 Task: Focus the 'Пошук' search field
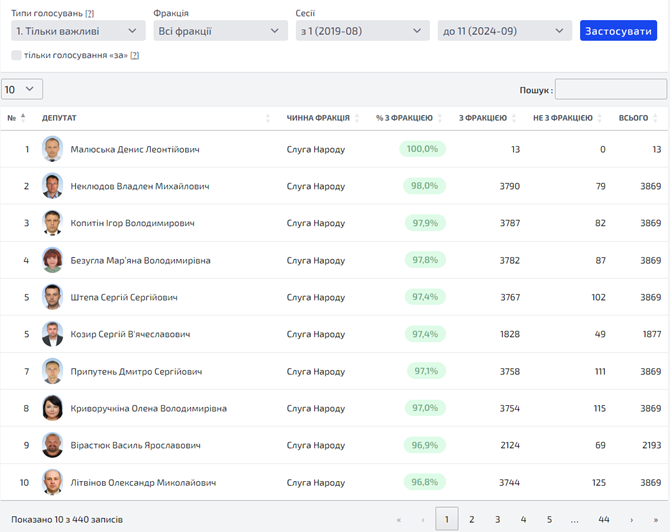click(611, 89)
